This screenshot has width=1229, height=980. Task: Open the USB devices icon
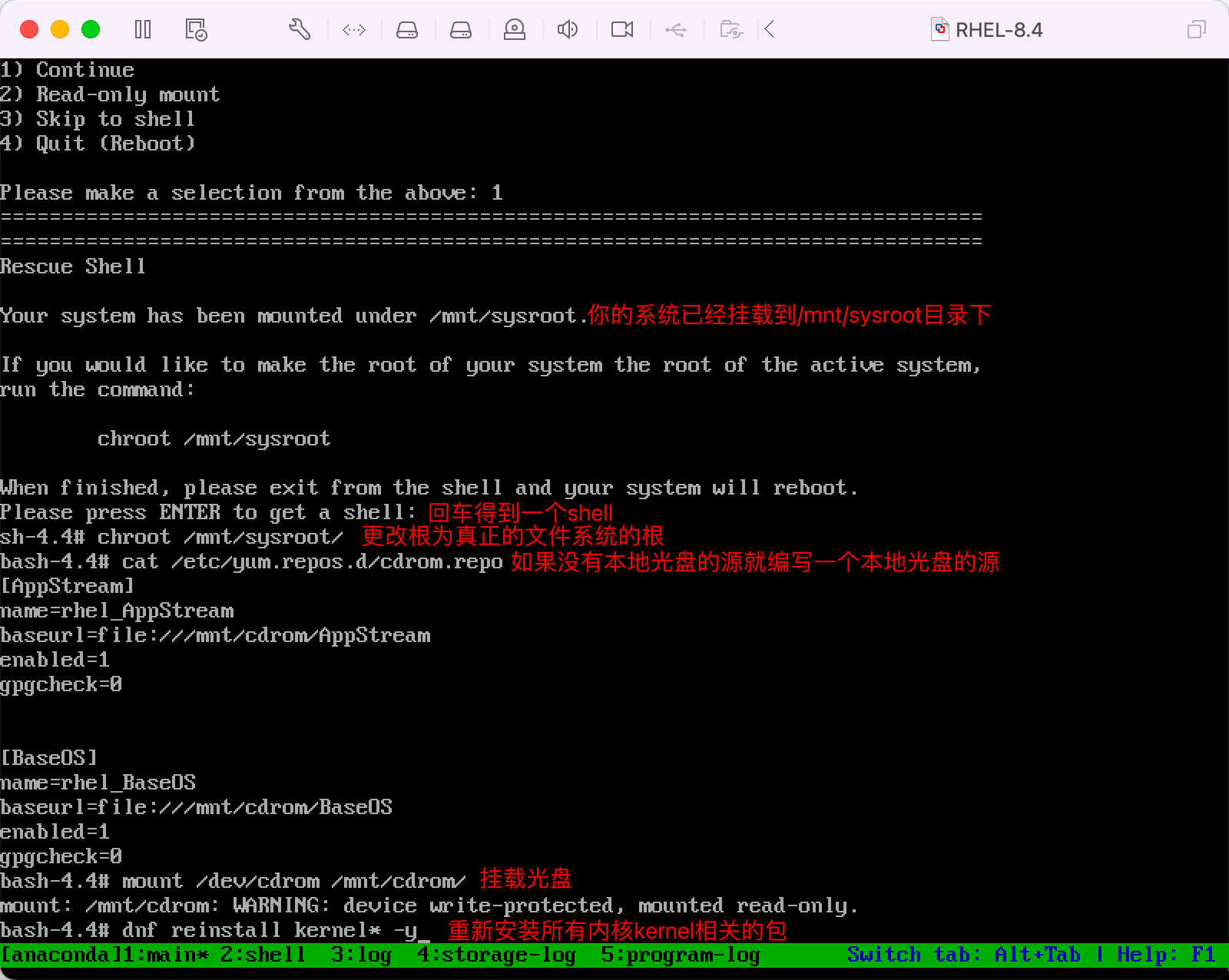pos(676,30)
